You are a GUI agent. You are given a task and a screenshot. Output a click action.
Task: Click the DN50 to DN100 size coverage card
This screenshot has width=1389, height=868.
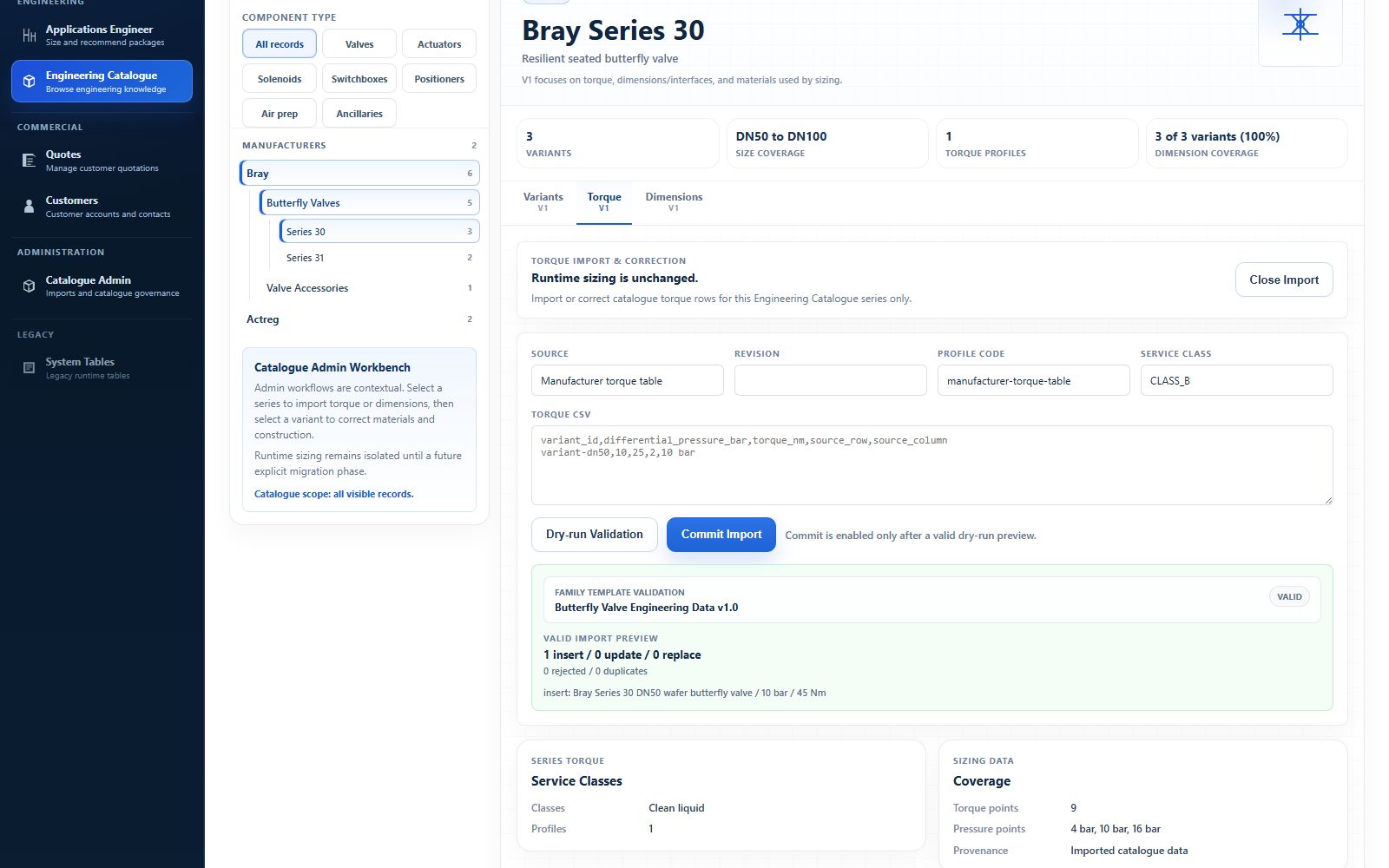tap(827, 143)
